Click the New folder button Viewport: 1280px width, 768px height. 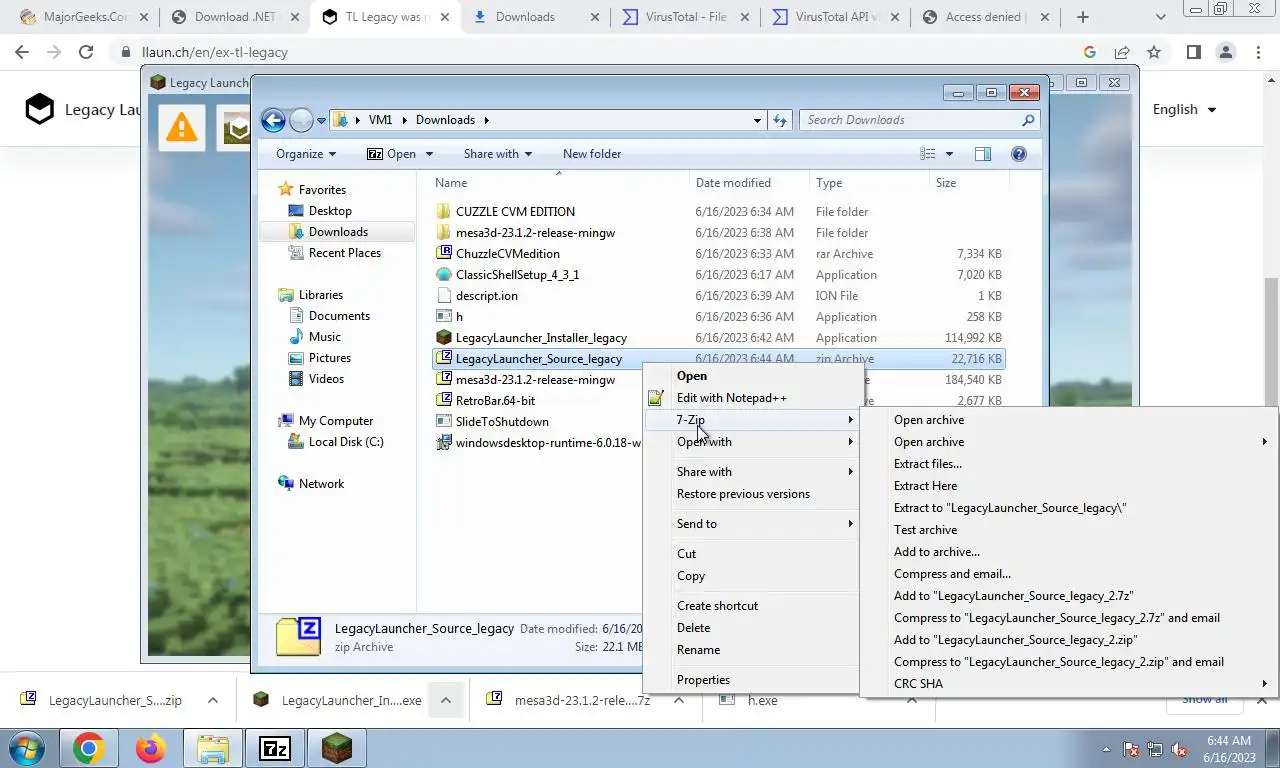click(x=591, y=154)
